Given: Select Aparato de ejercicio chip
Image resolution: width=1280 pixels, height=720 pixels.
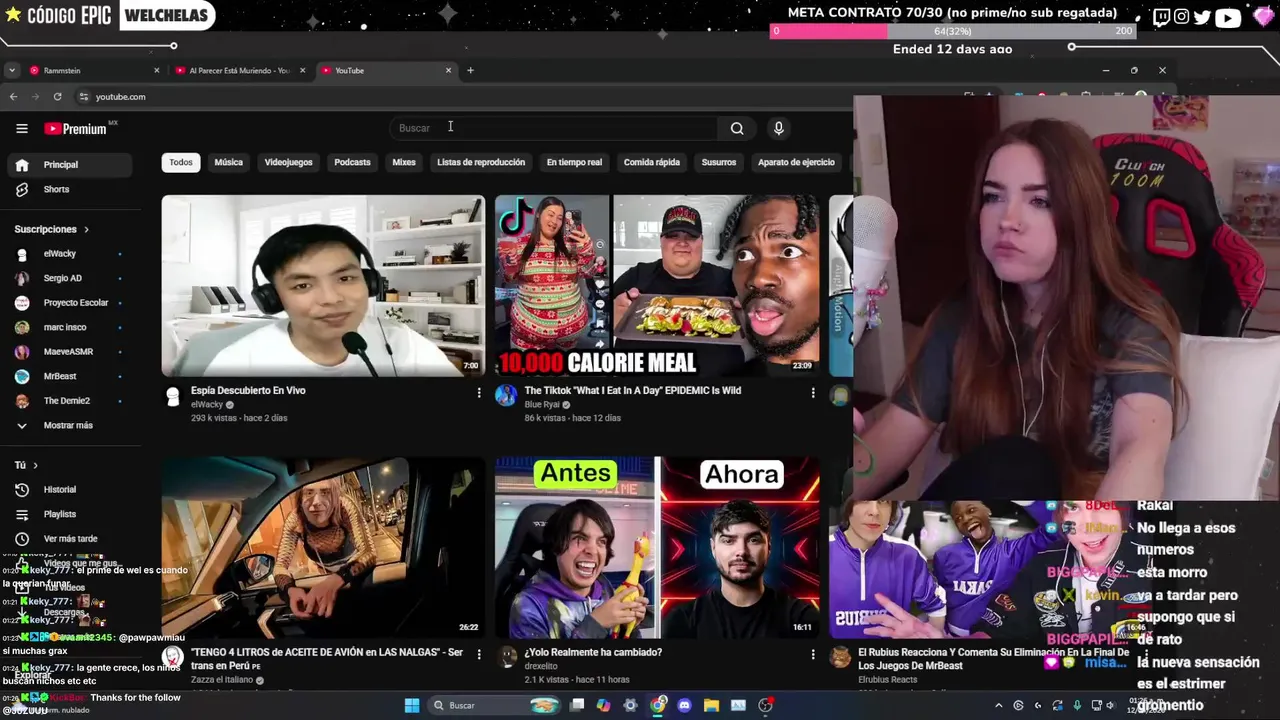Looking at the screenshot, I should [x=796, y=162].
